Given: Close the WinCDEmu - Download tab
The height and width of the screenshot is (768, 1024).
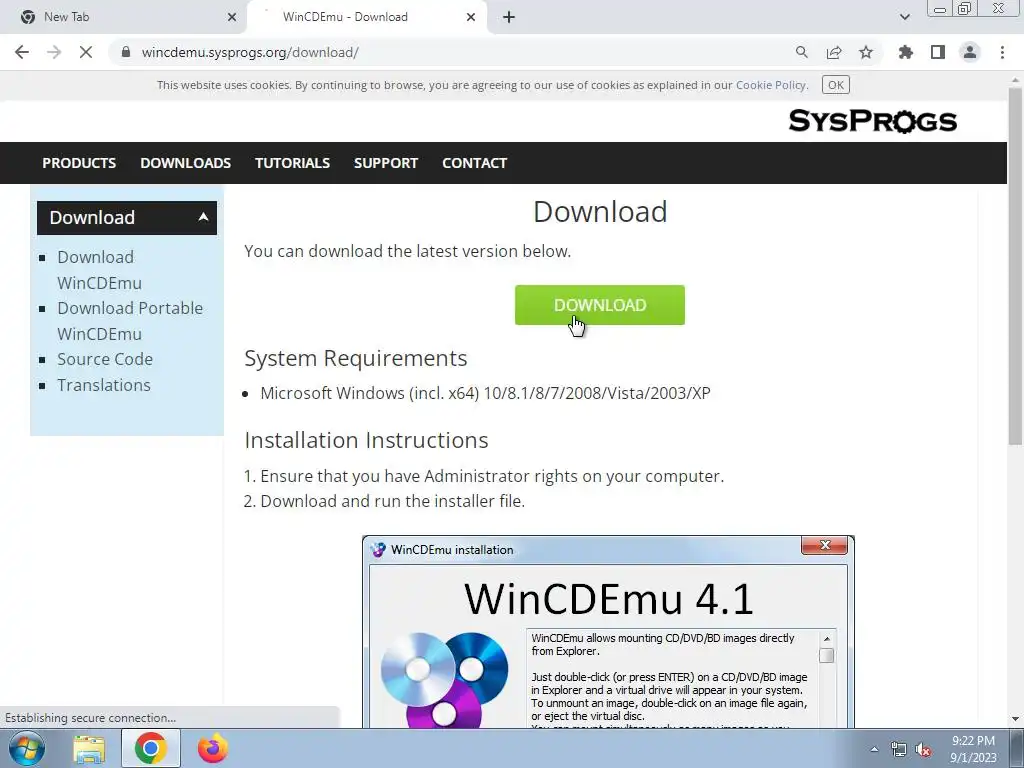Looking at the screenshot, I should 471,17.
